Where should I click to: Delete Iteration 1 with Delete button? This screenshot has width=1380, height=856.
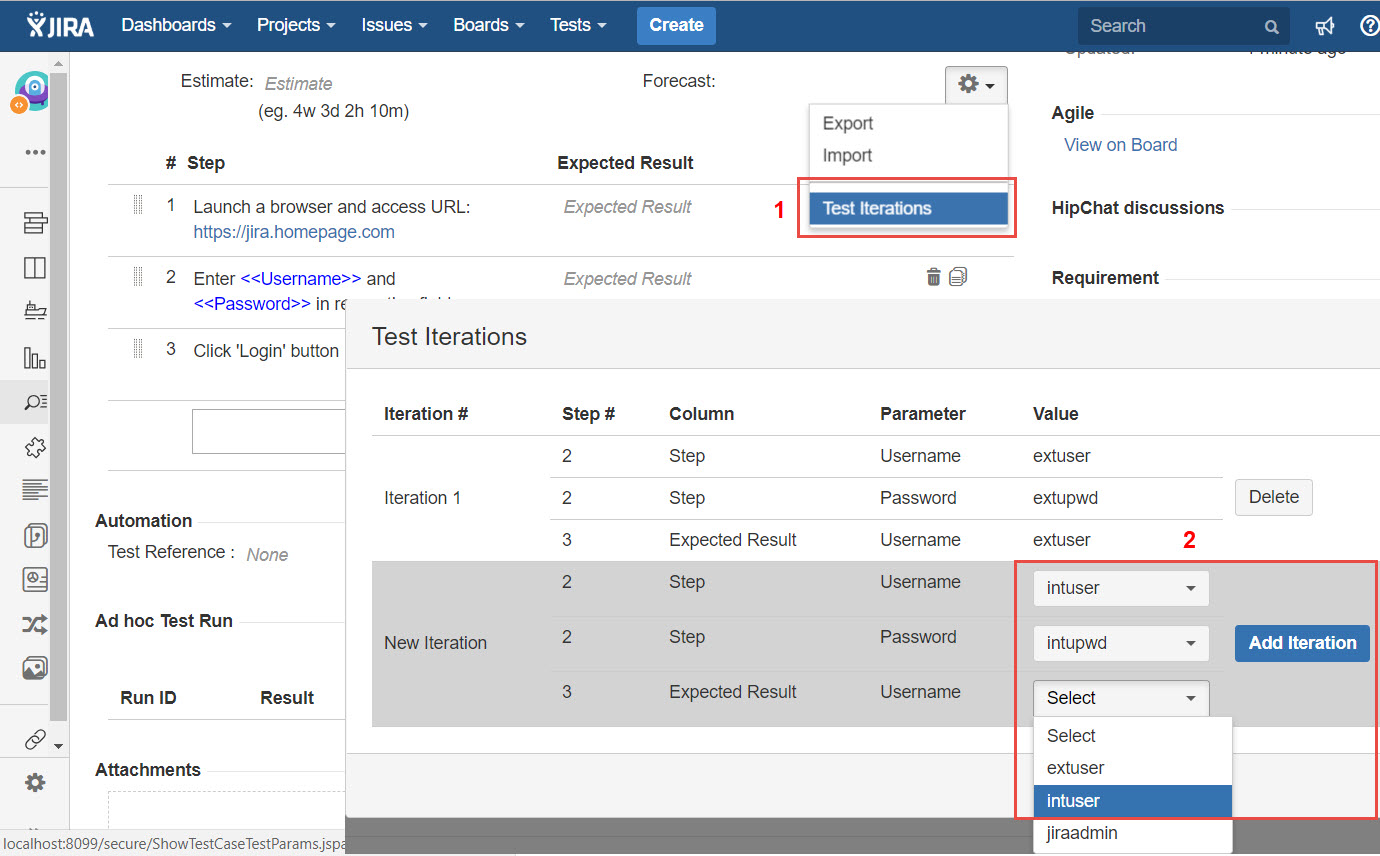pyautogui.click(x=1273, y=497)
